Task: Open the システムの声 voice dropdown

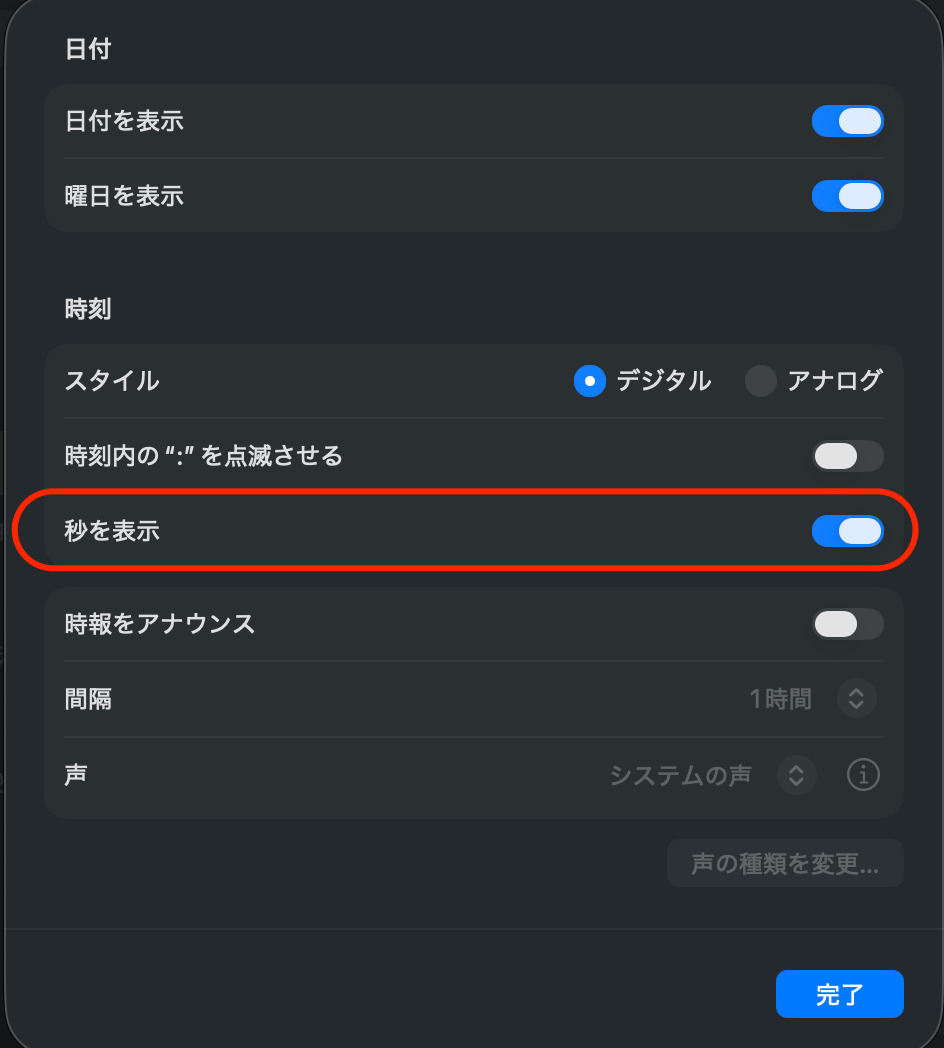Action: tap(681, 774)
